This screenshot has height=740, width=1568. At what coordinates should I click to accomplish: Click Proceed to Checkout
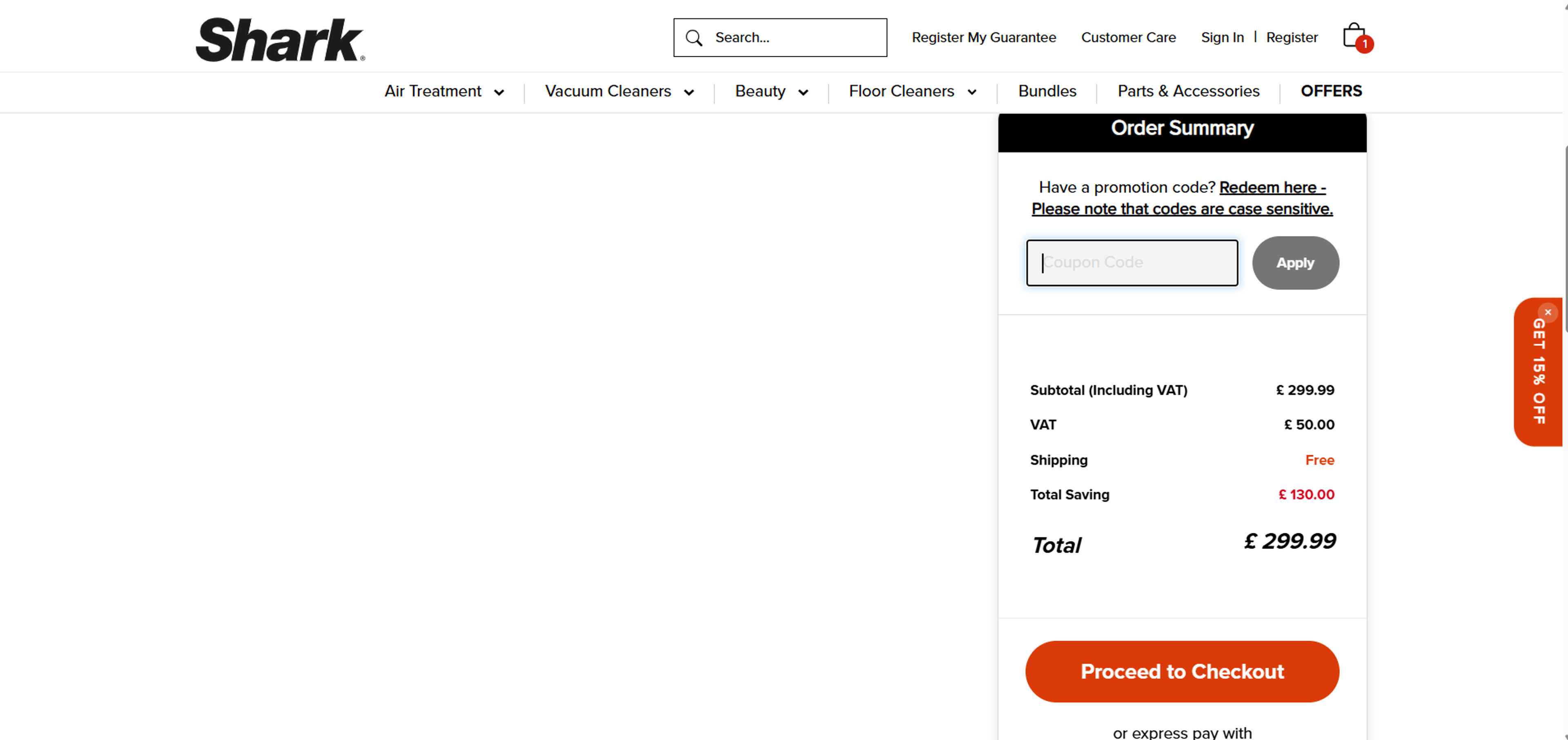pos(1181,671)
